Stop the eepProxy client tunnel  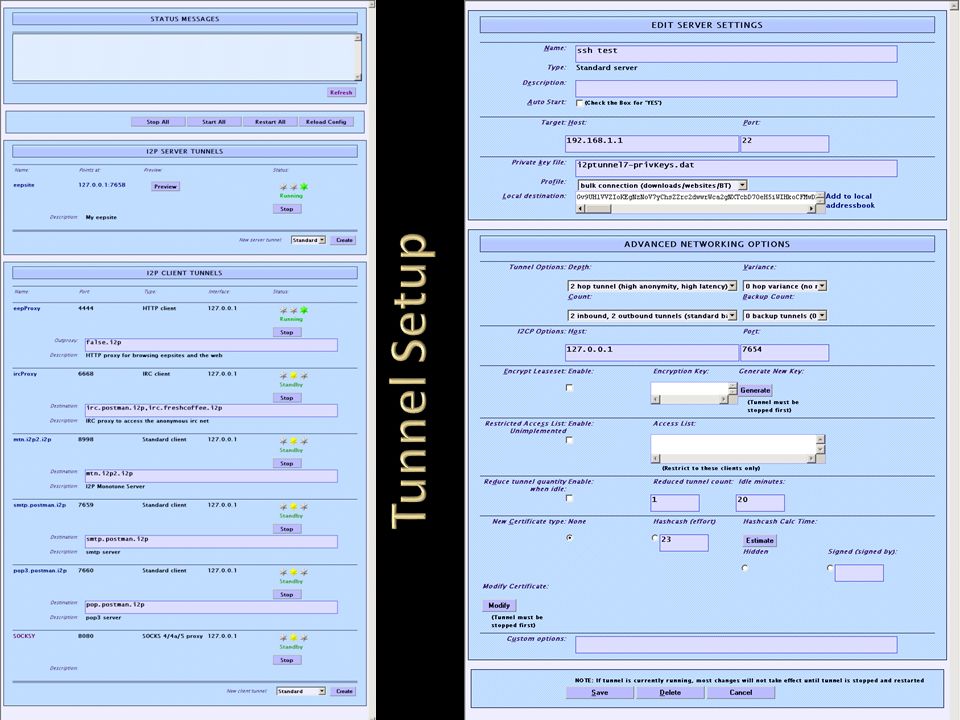point(287,332)
